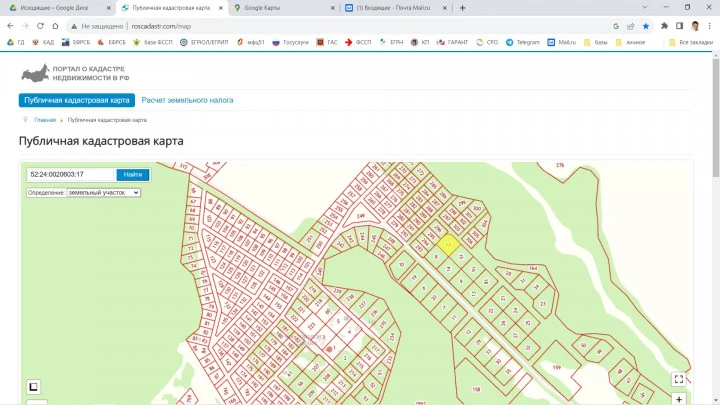Open the КП bookmark

point(420,42)
